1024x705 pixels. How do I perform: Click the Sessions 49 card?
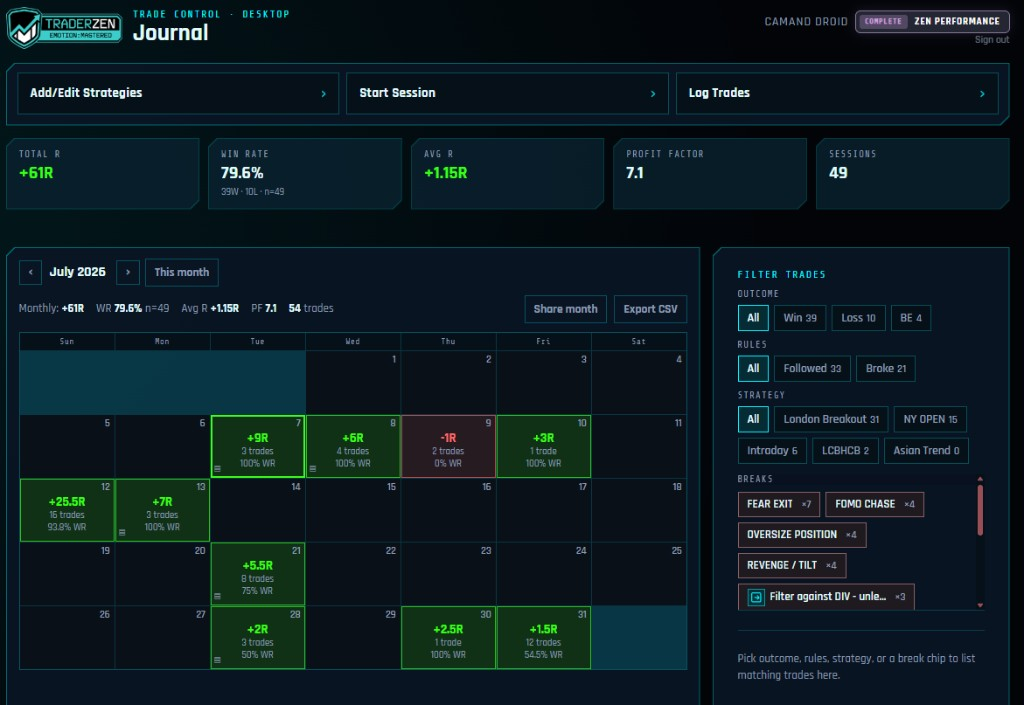point(913,174)
